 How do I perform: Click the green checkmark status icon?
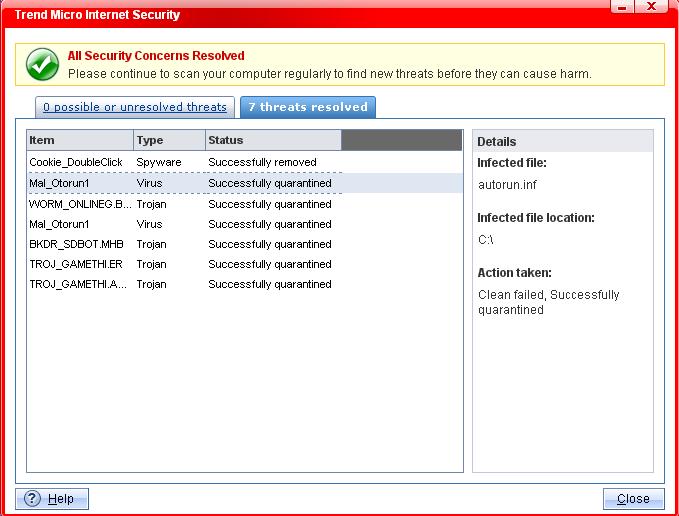click(x=42, y=64)
